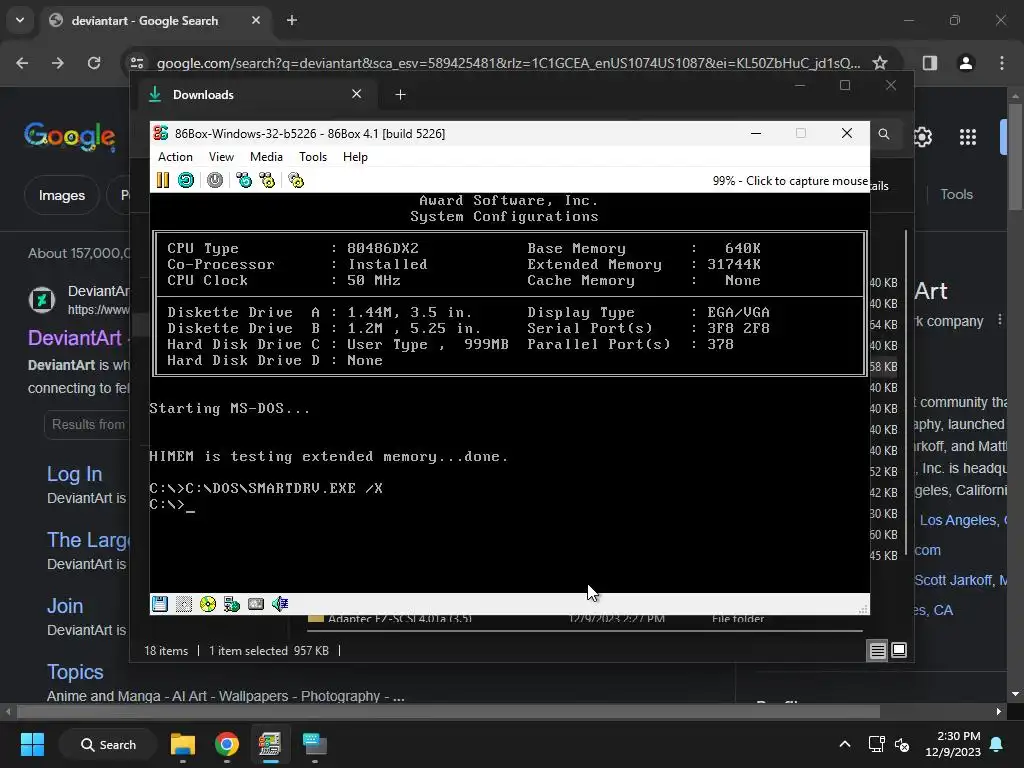Close the deviantart Google Search tab
Image resolution: width=1024 pixels, height=768 pixels.
click(256, 20)
